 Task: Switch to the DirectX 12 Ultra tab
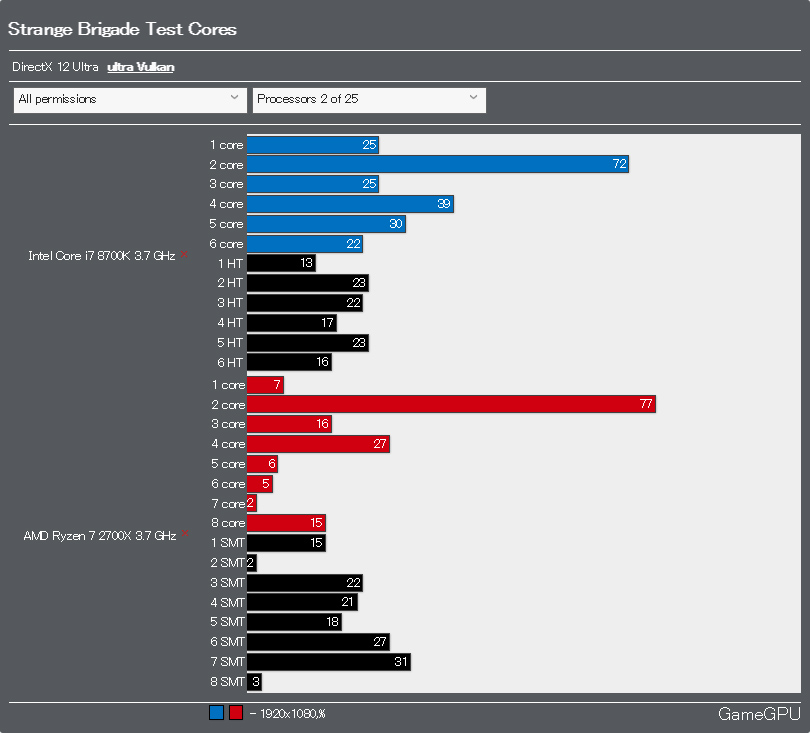(55, 67)
